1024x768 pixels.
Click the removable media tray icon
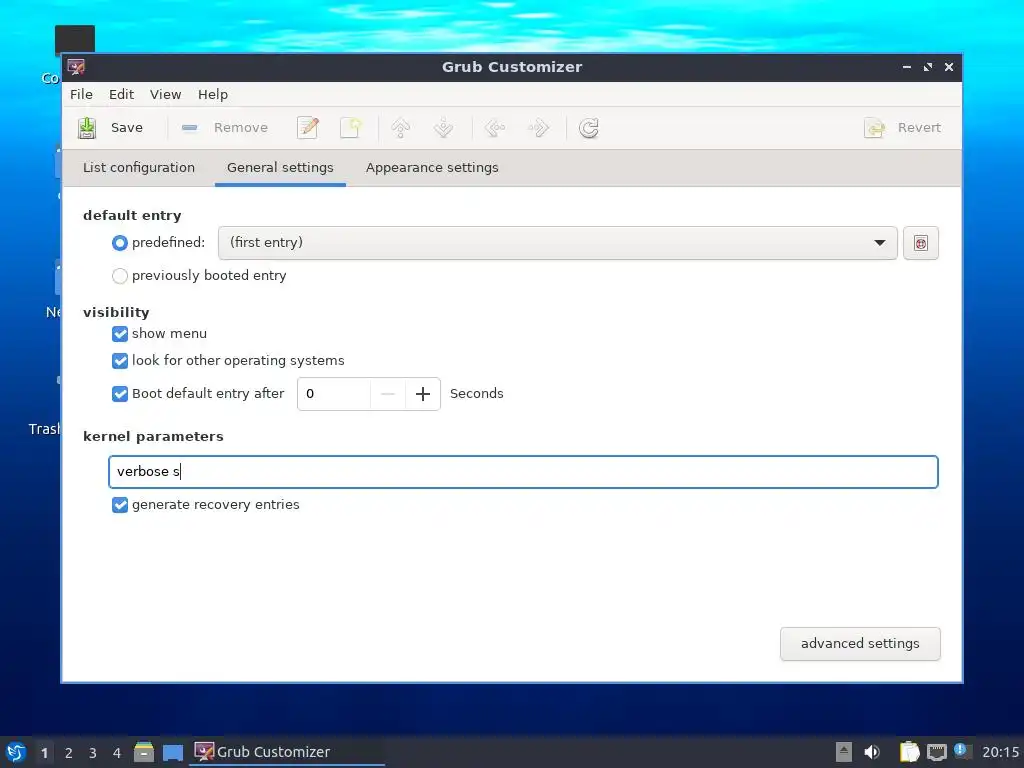(844, 752)
